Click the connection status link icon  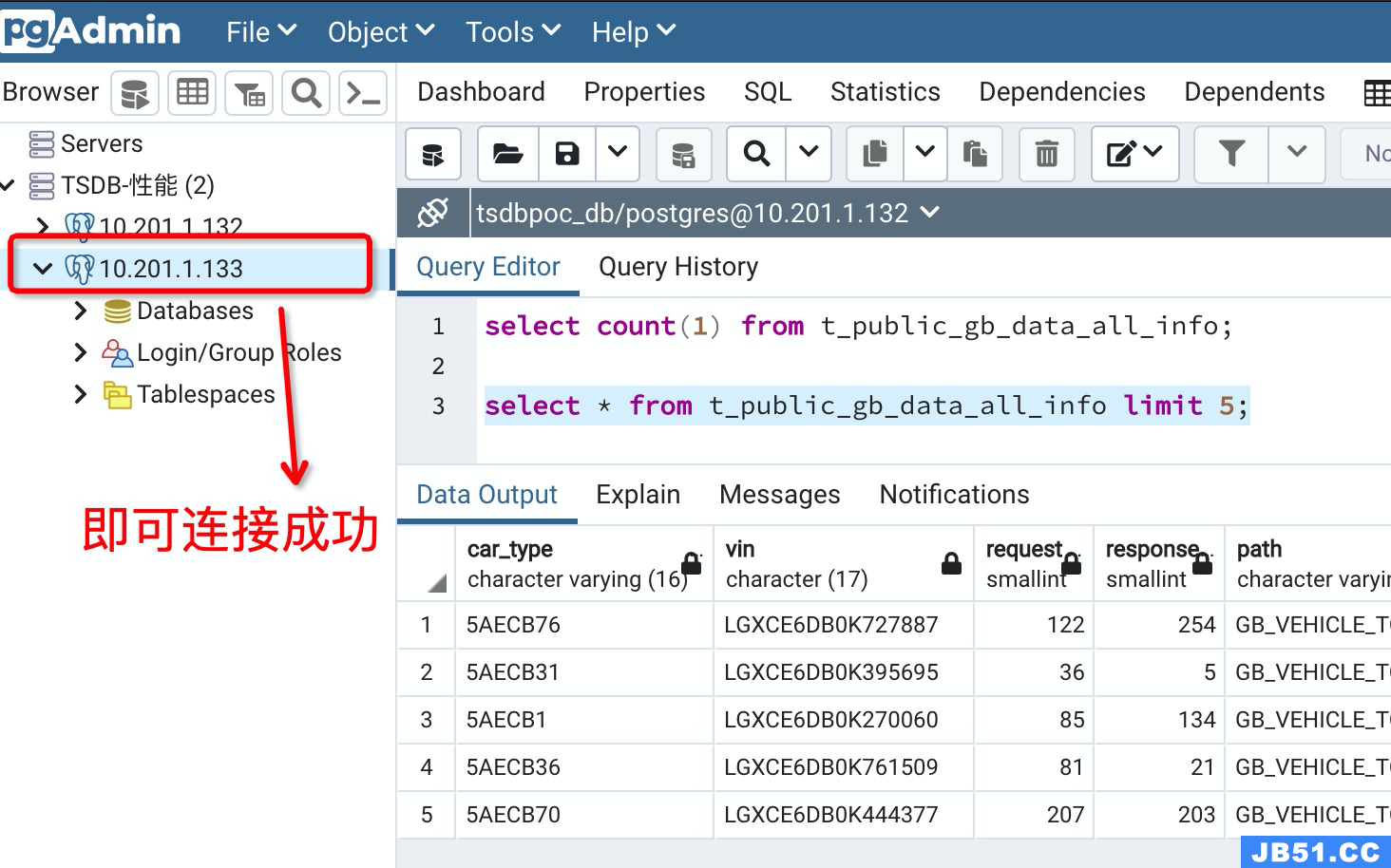(x=433, y=213)
